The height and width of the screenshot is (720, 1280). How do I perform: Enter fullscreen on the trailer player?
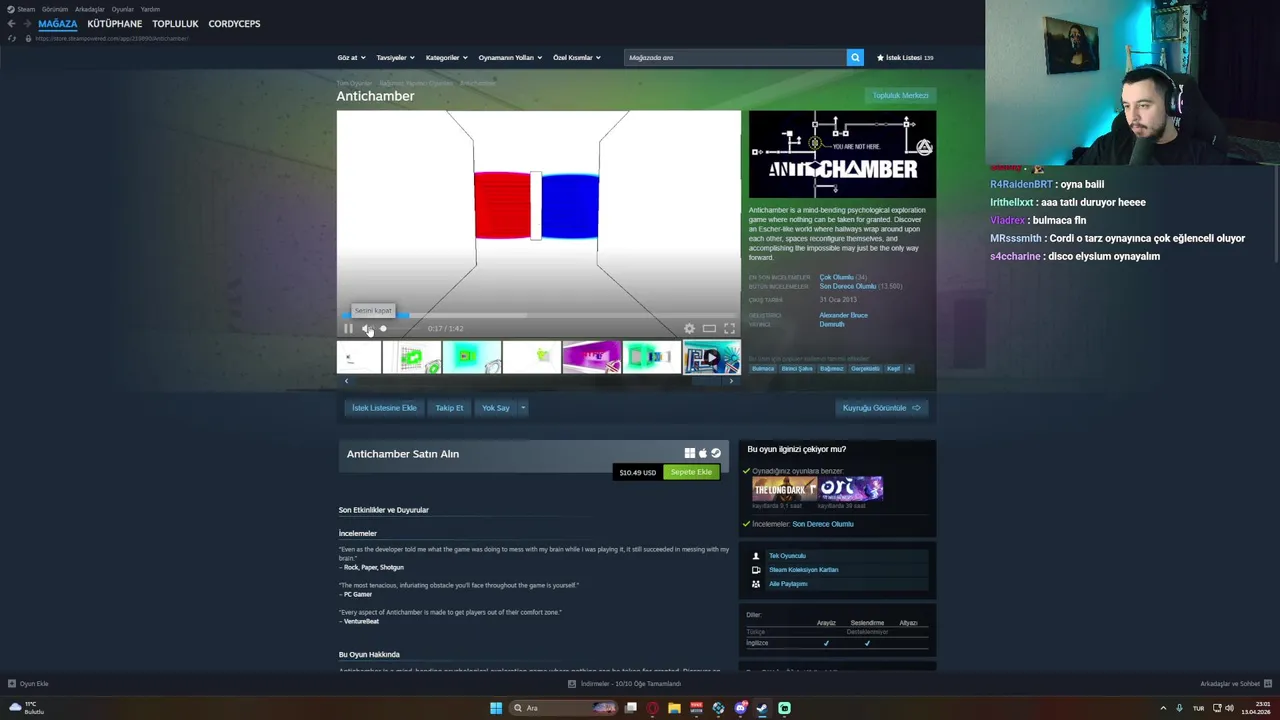(729, 328)
